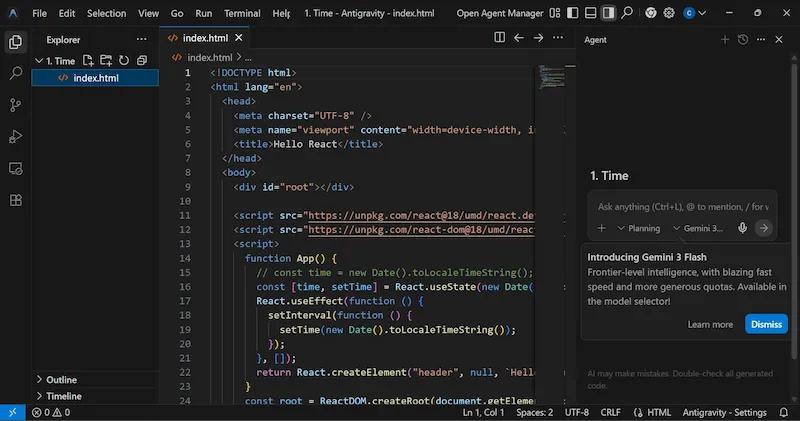The height and width of the screenshot is (421, 800).
Task: Collapse all folders in Explorer
Action: click(142, 61)
